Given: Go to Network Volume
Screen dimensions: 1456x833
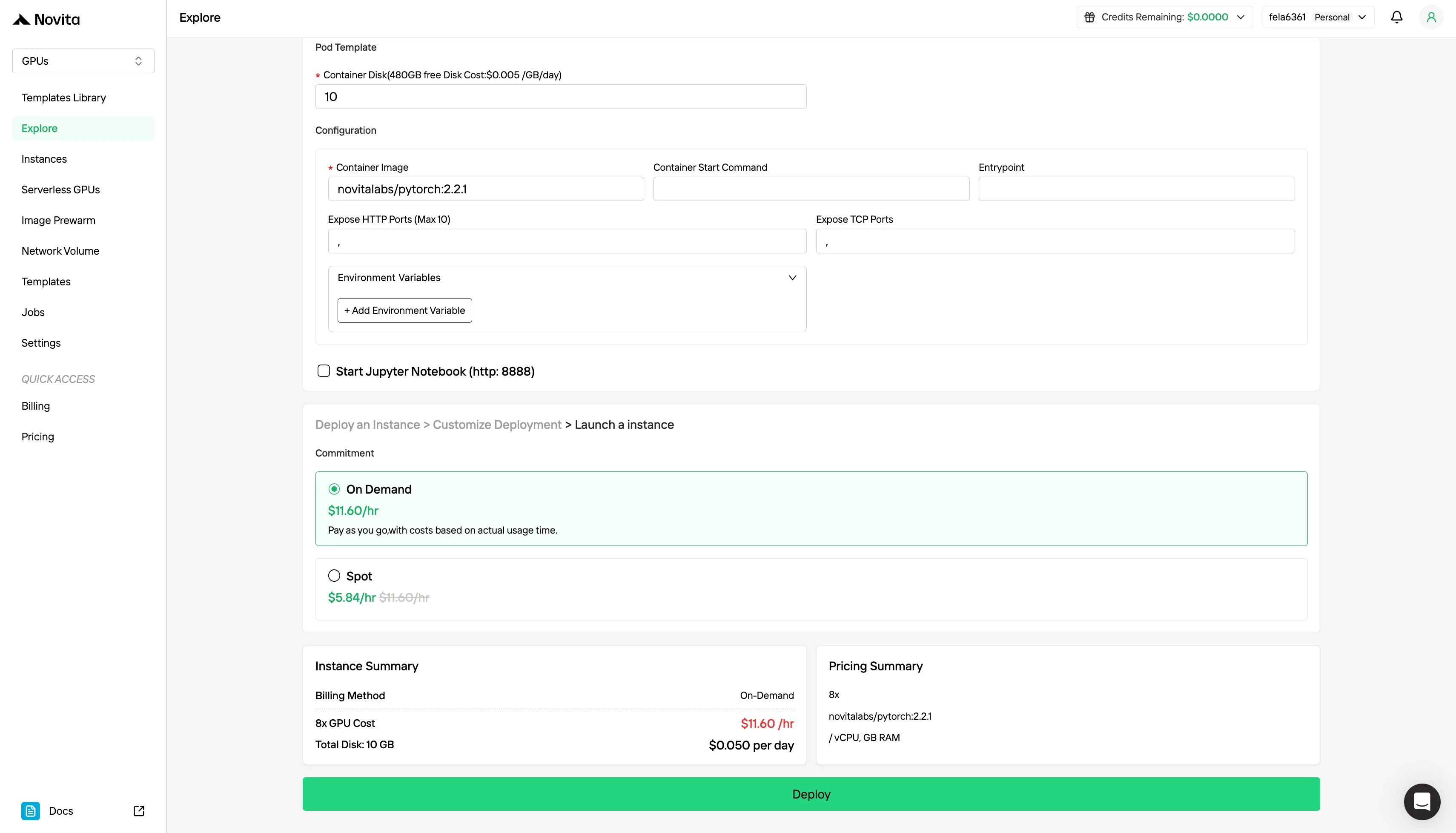Looking at the screenshot, I should pyautogui.click(x=83, y=251).
